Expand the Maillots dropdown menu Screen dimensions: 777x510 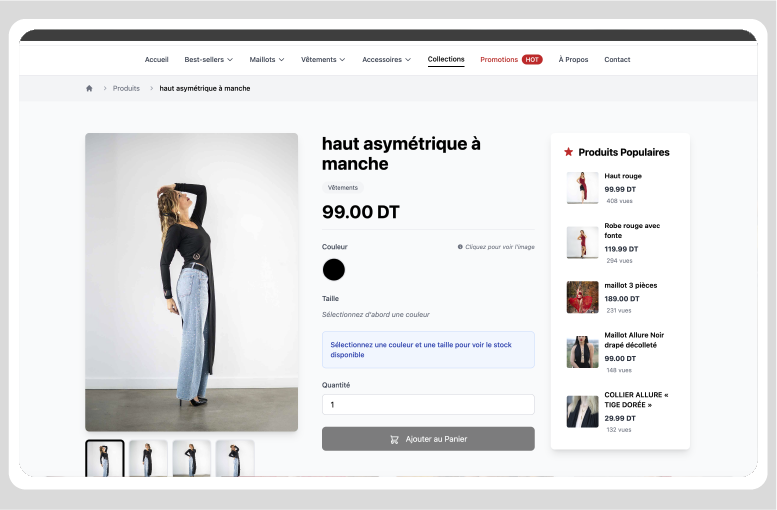click(267, 59)
